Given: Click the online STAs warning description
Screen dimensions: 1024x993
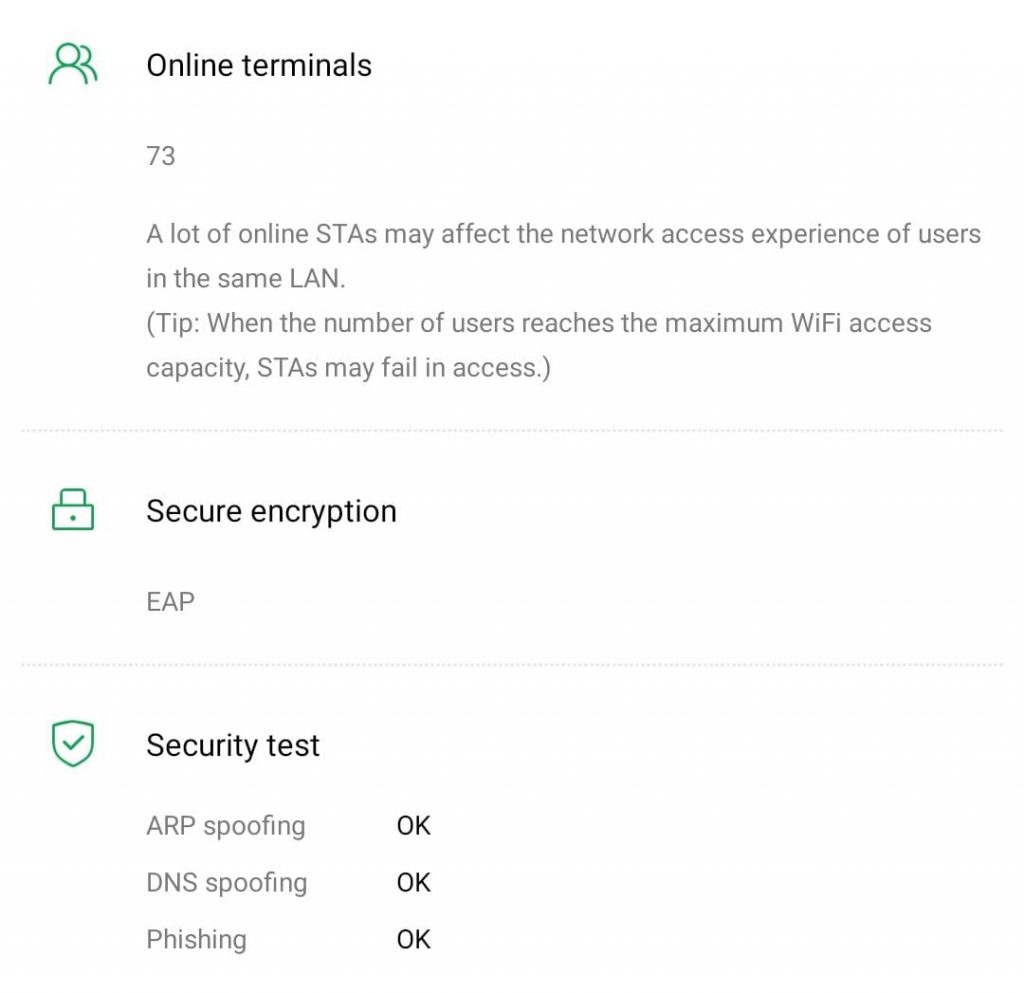Looking at the screenshot, I should click(x=563, y=235).
